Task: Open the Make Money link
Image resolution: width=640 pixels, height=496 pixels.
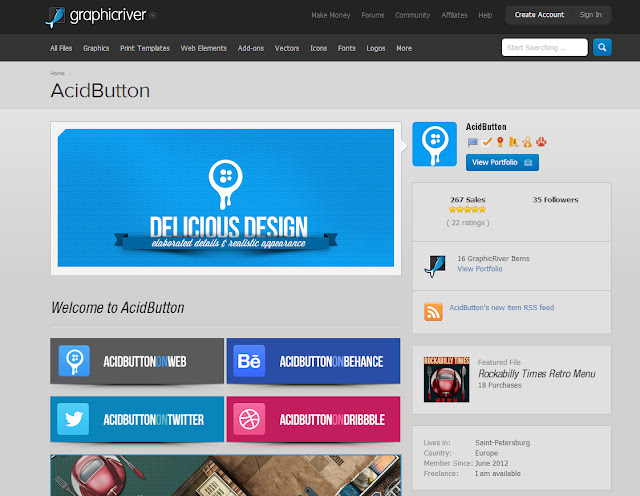Action: (331, 15)
